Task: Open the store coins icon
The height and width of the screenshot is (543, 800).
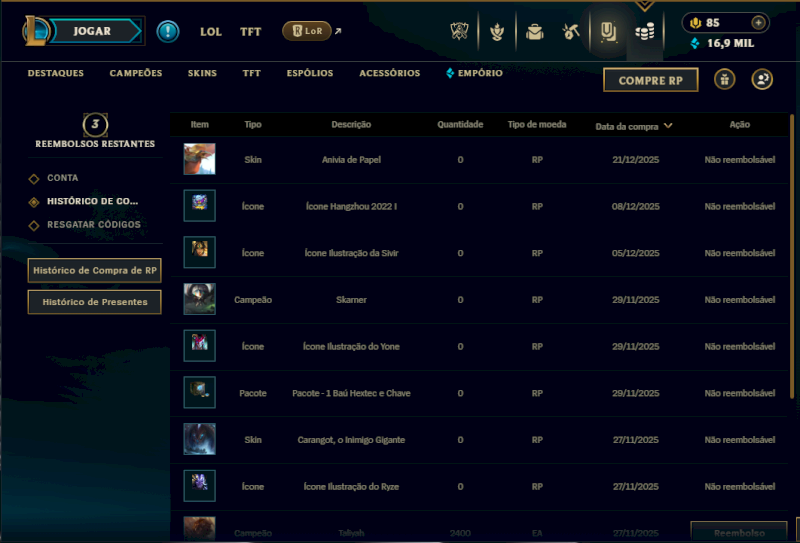Action: [x=645, y=32]
